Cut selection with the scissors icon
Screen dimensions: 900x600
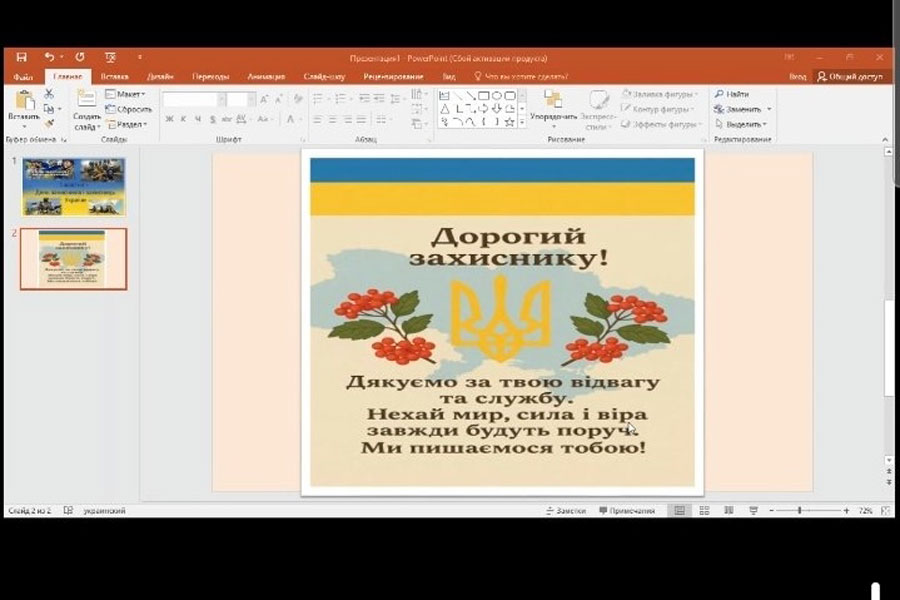[x=49, y=94]
